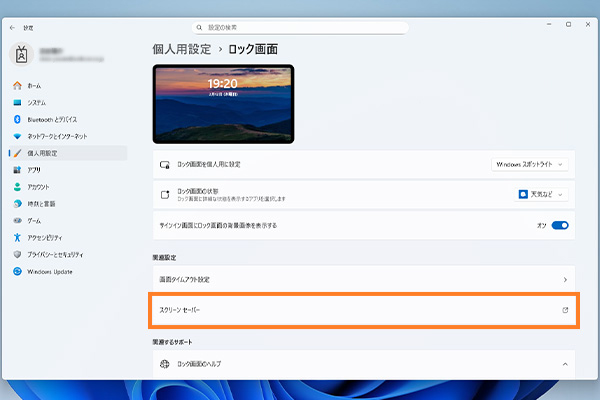The image size is (600, 400).
Task: Click the System (システム) monitor icon
Action: [x=17, y=103]
